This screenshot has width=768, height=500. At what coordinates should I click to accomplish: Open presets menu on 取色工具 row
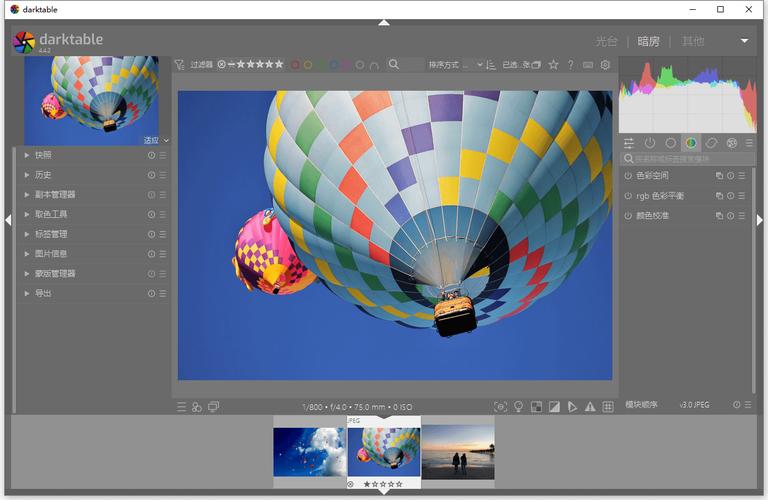tap(163, 214)
